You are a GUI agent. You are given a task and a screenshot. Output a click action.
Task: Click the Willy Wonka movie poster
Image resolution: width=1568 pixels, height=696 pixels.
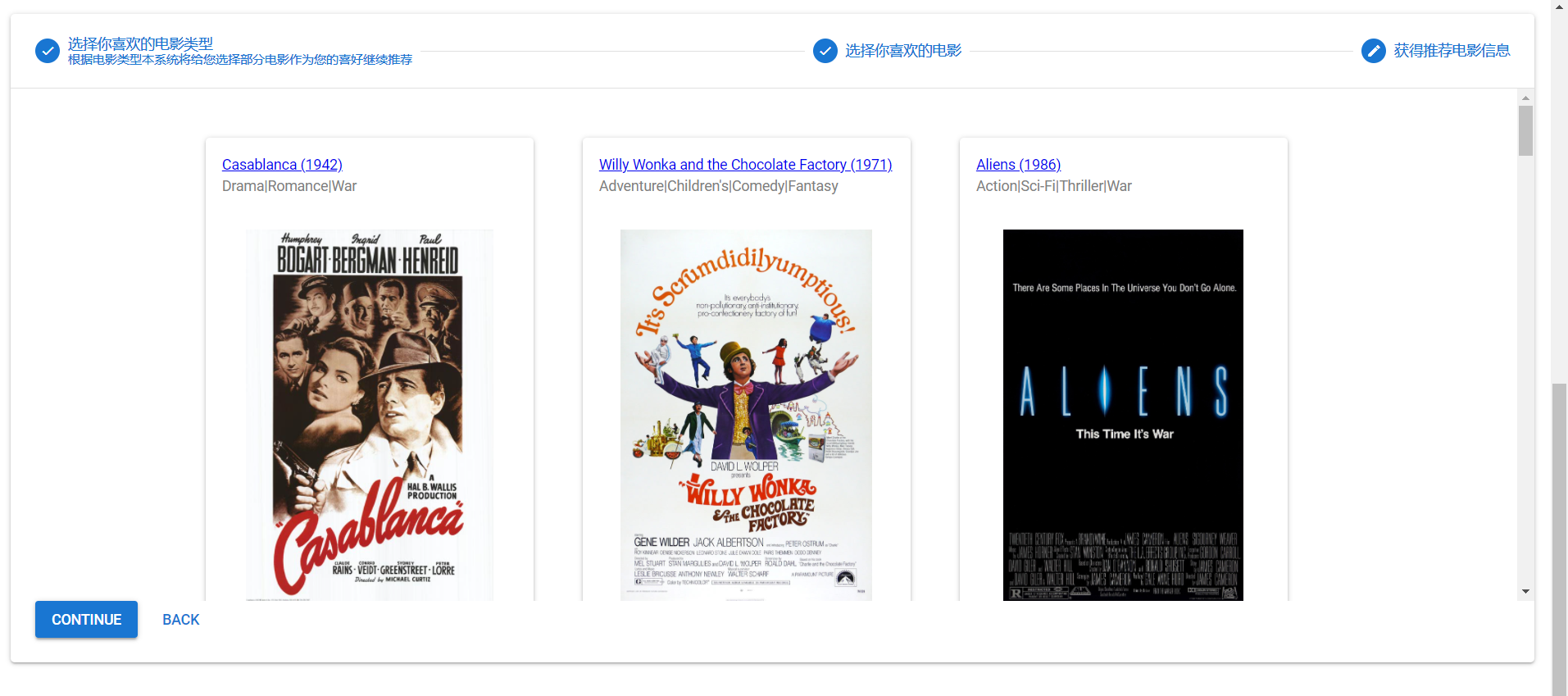click(x=746, y=415)
